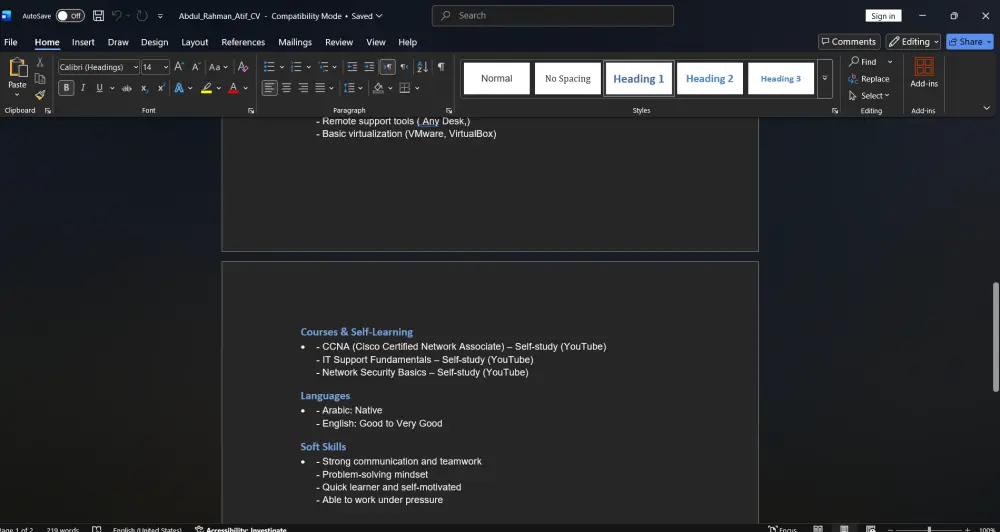Toggle the AutoSave switch
The width and height of the screenshot is (1000, 532).
pos(70,16)
